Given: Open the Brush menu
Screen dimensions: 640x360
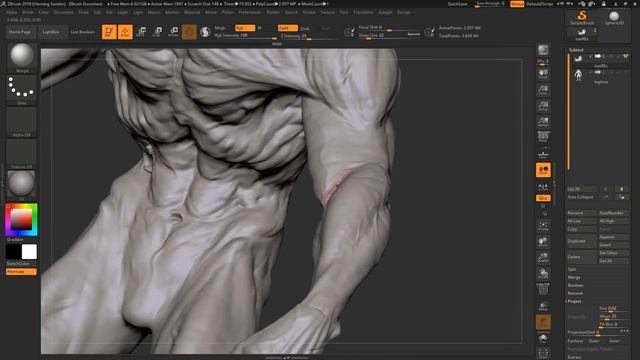Looking at the screenshot, I should click(28, 12).
